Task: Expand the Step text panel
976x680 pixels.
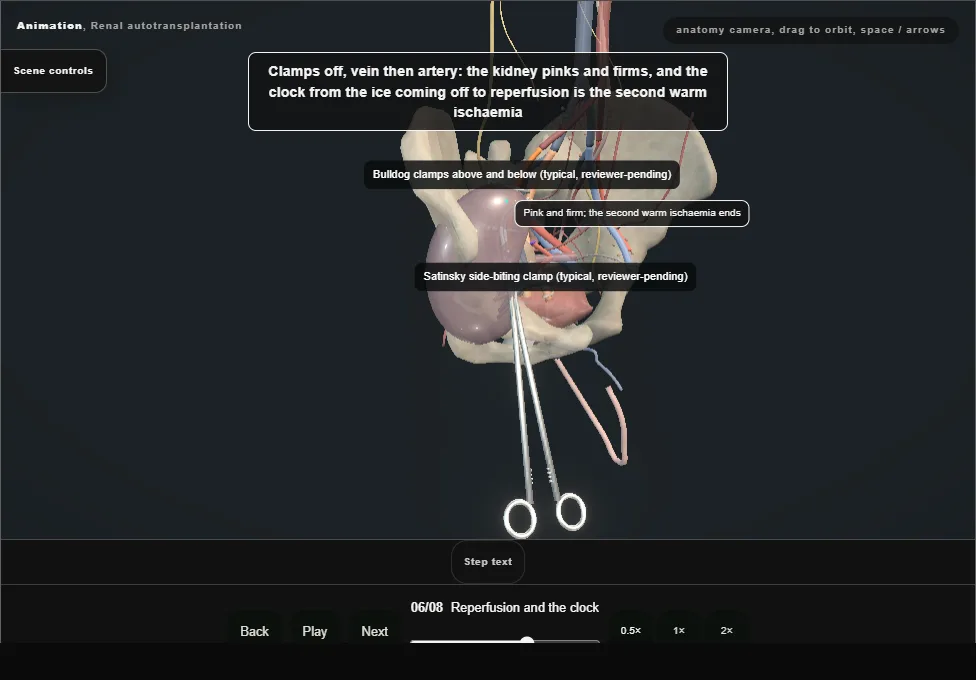Action: (488, 562)
